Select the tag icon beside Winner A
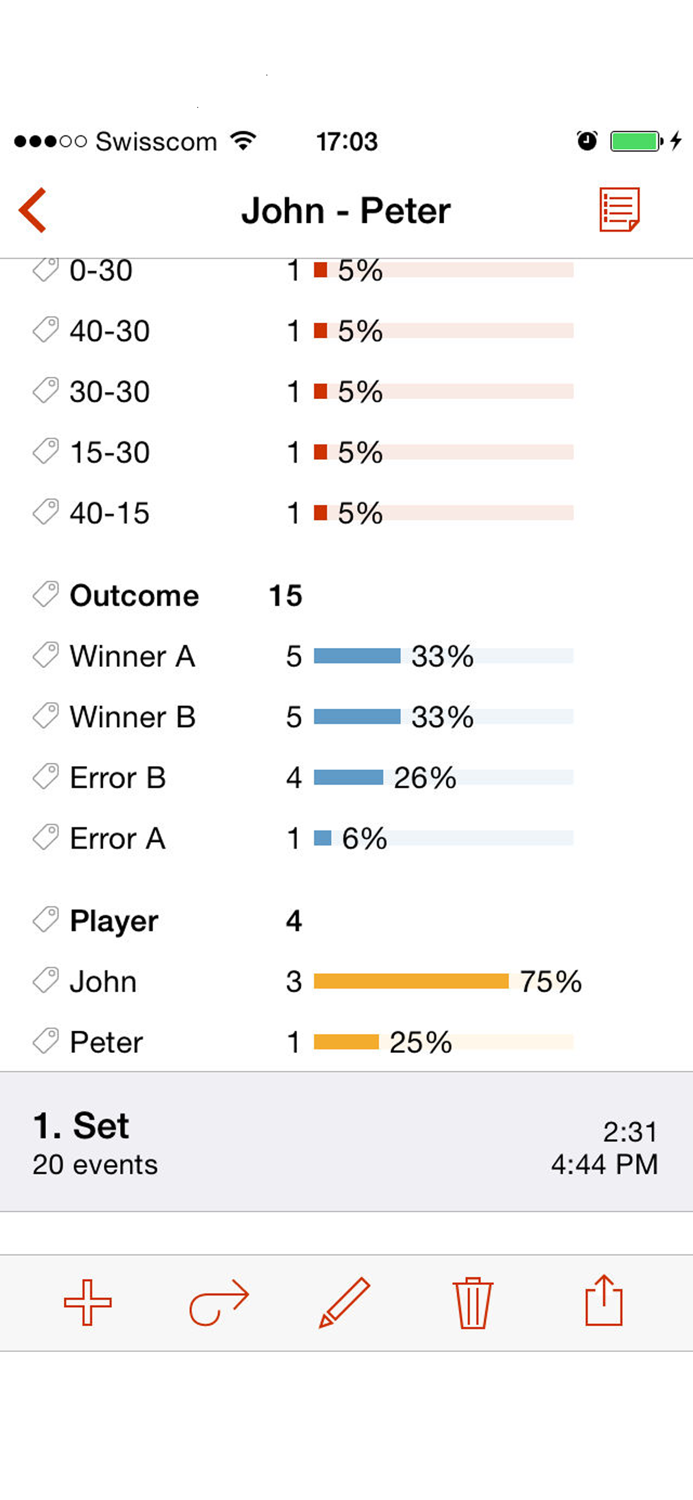Image resolution: width=693 pixels, height=1500 pixels. coord(44,654)
